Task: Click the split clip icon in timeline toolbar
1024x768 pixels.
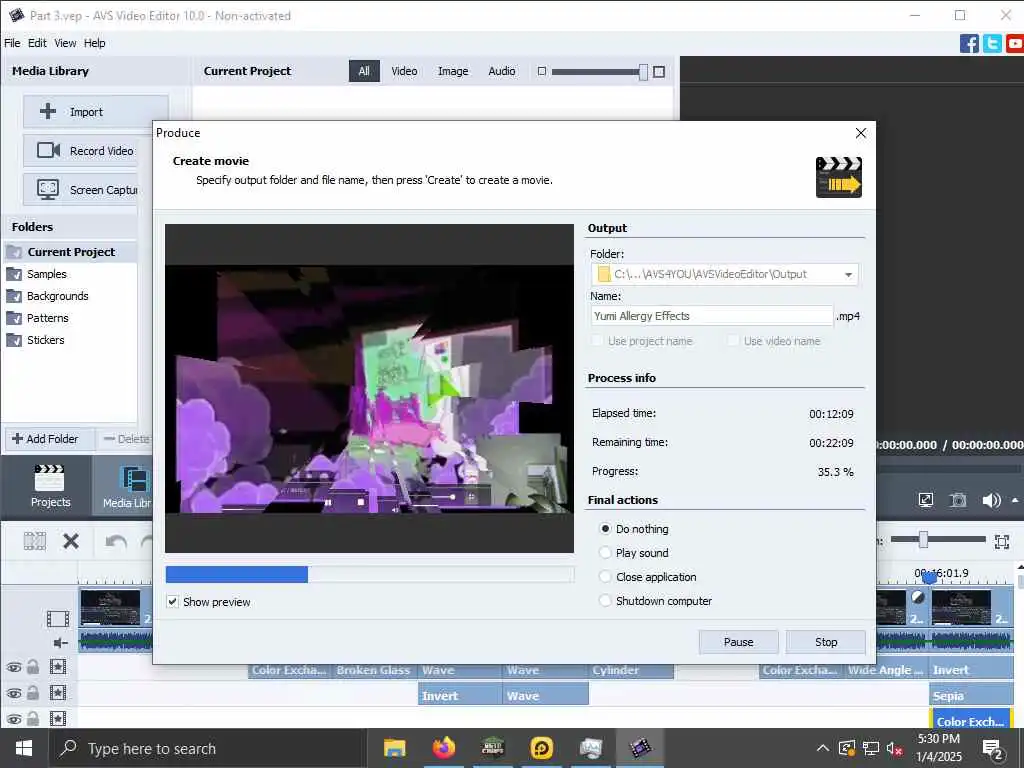Action: click(35, 541)
